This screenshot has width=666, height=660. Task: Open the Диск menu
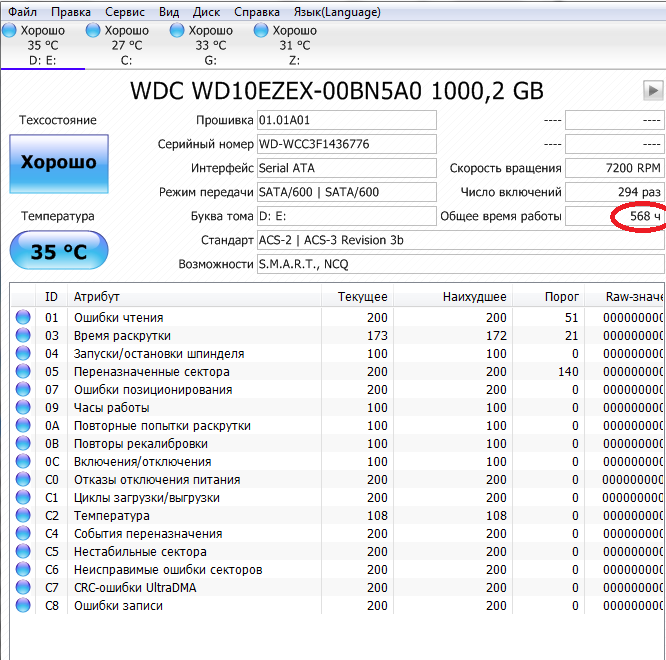[206, 12]
